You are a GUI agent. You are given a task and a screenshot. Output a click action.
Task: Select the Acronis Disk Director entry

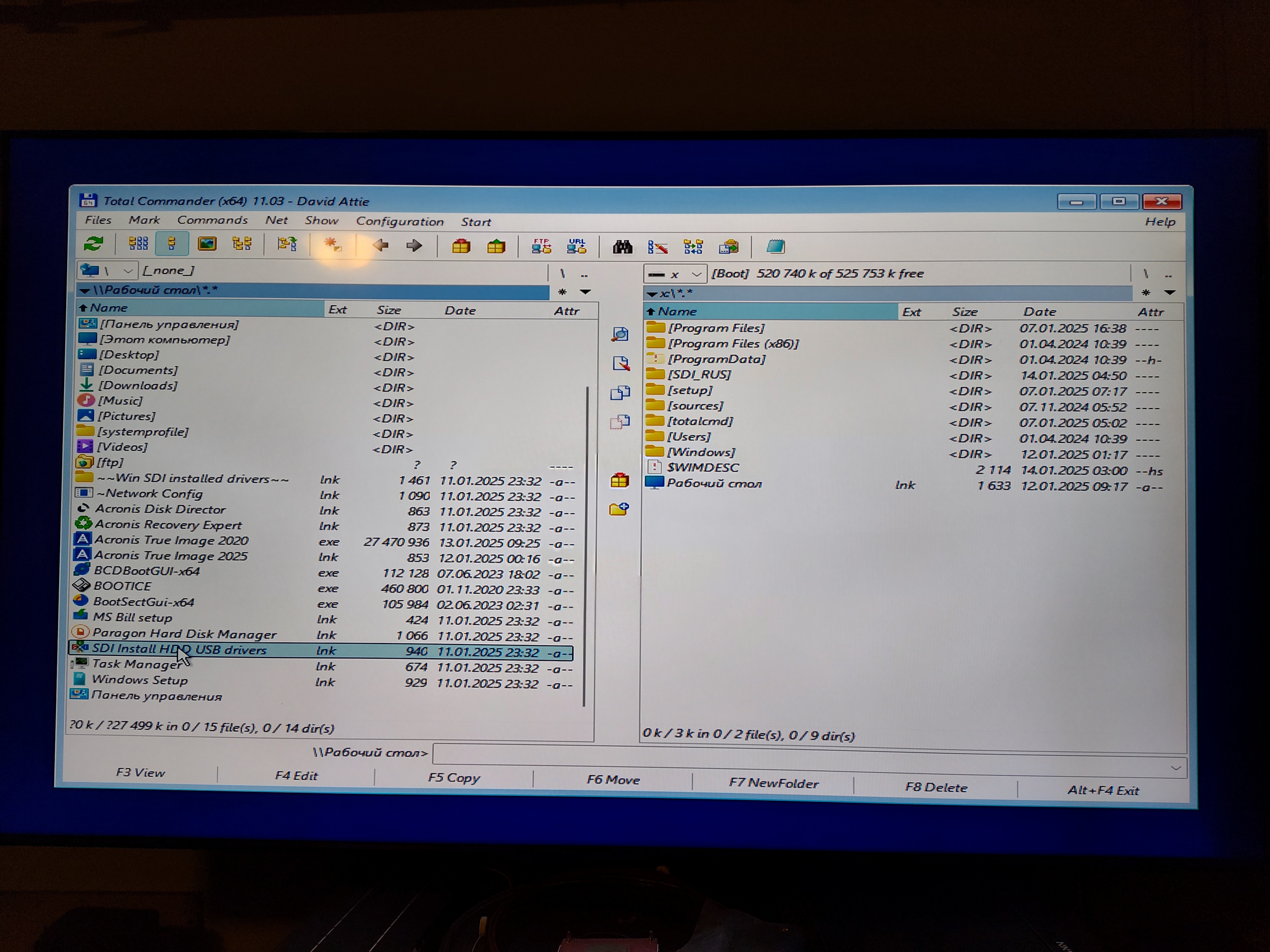(324, 509)
